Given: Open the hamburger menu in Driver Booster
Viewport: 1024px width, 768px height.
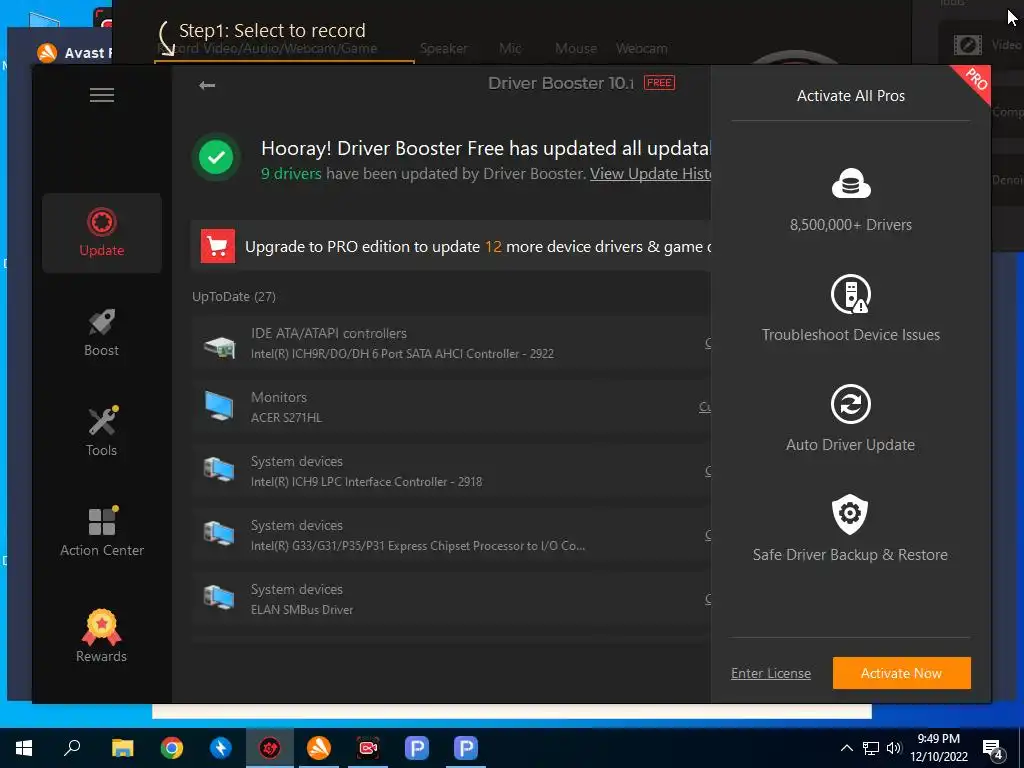Looking at the screenshot, I should [102, 95].
